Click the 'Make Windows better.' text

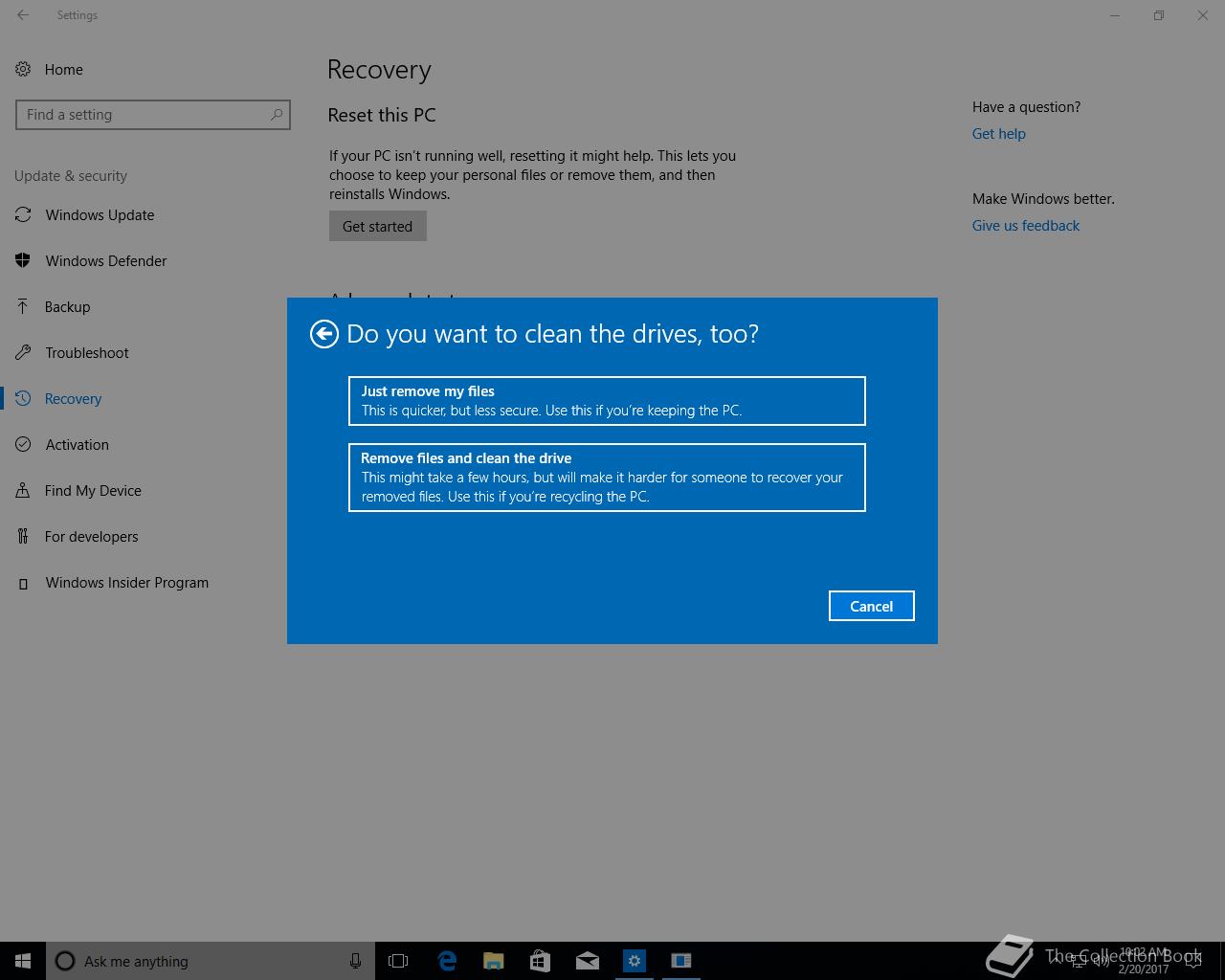point(1043,198)
